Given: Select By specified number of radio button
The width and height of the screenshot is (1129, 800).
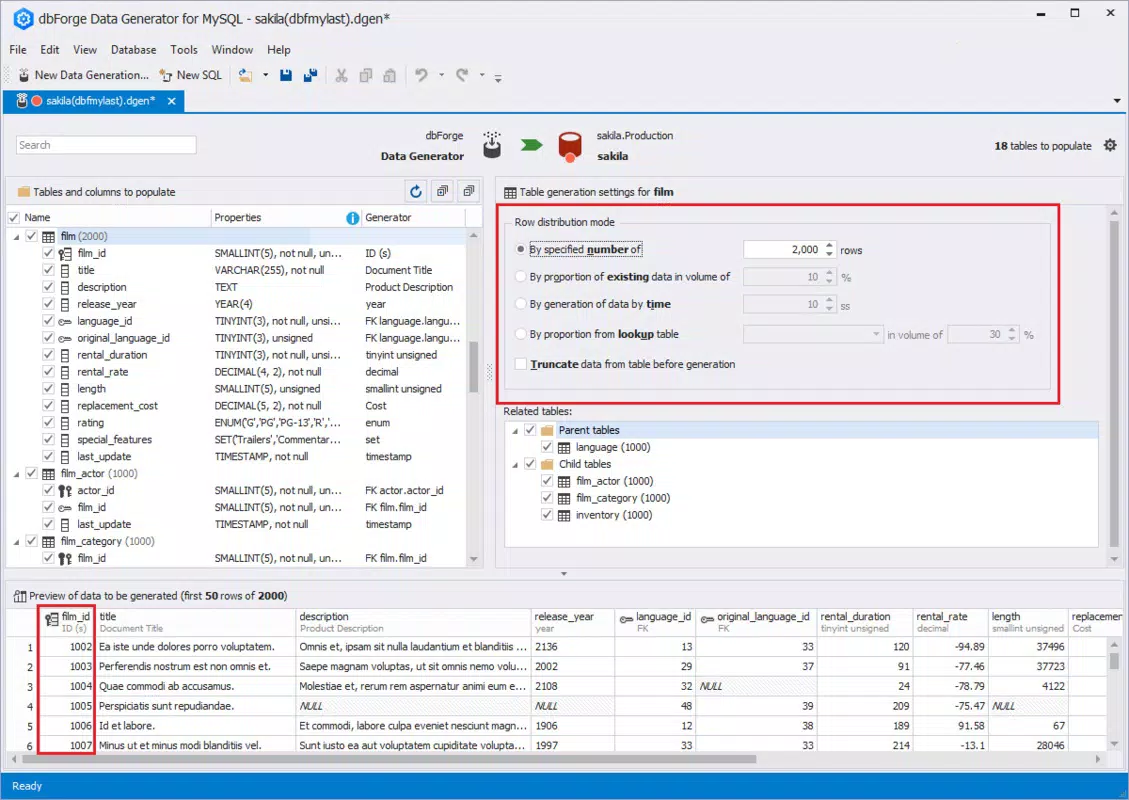Looking at the screenshot, I should coord(521,249).
